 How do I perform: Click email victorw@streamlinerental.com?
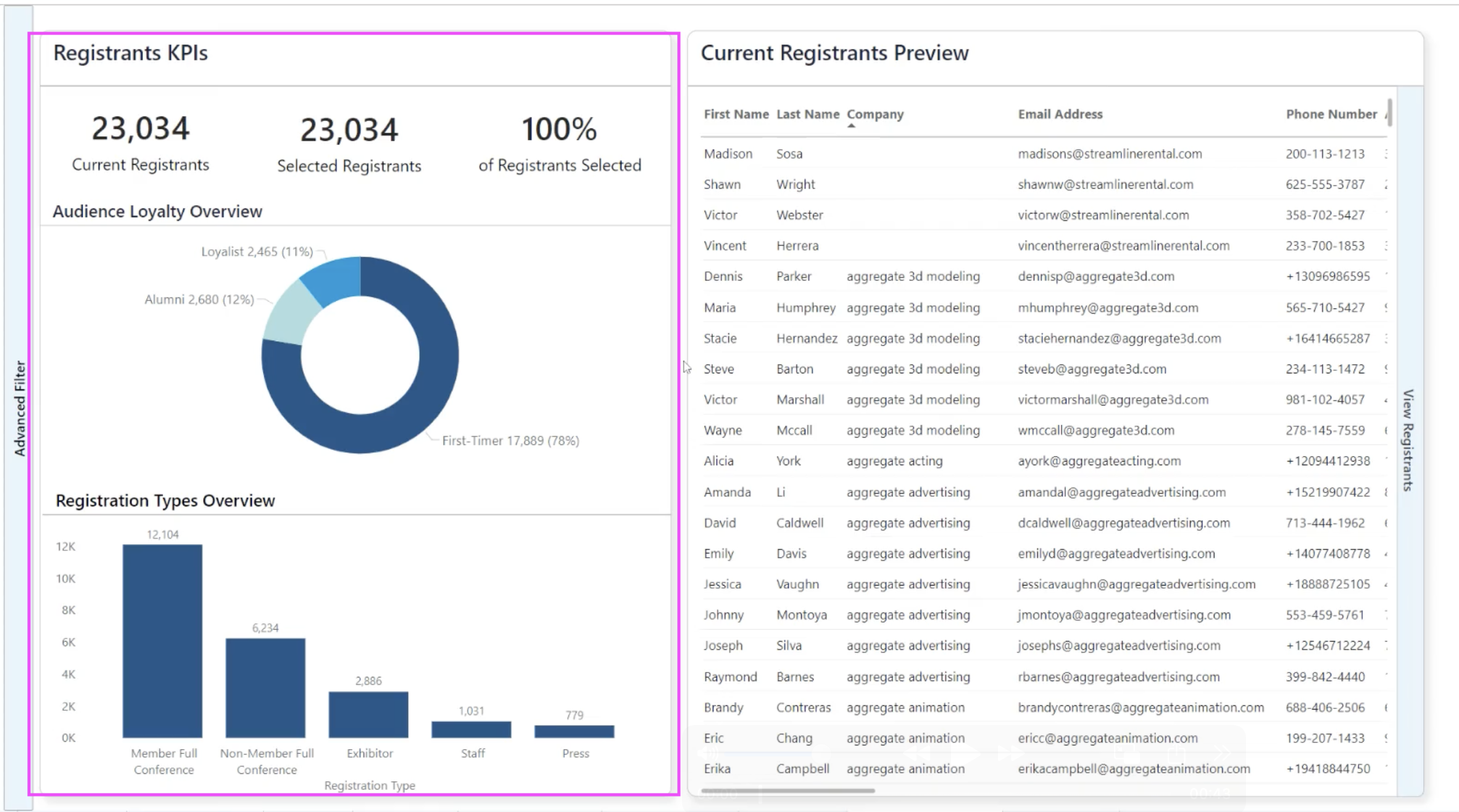tap(1103, 215)
